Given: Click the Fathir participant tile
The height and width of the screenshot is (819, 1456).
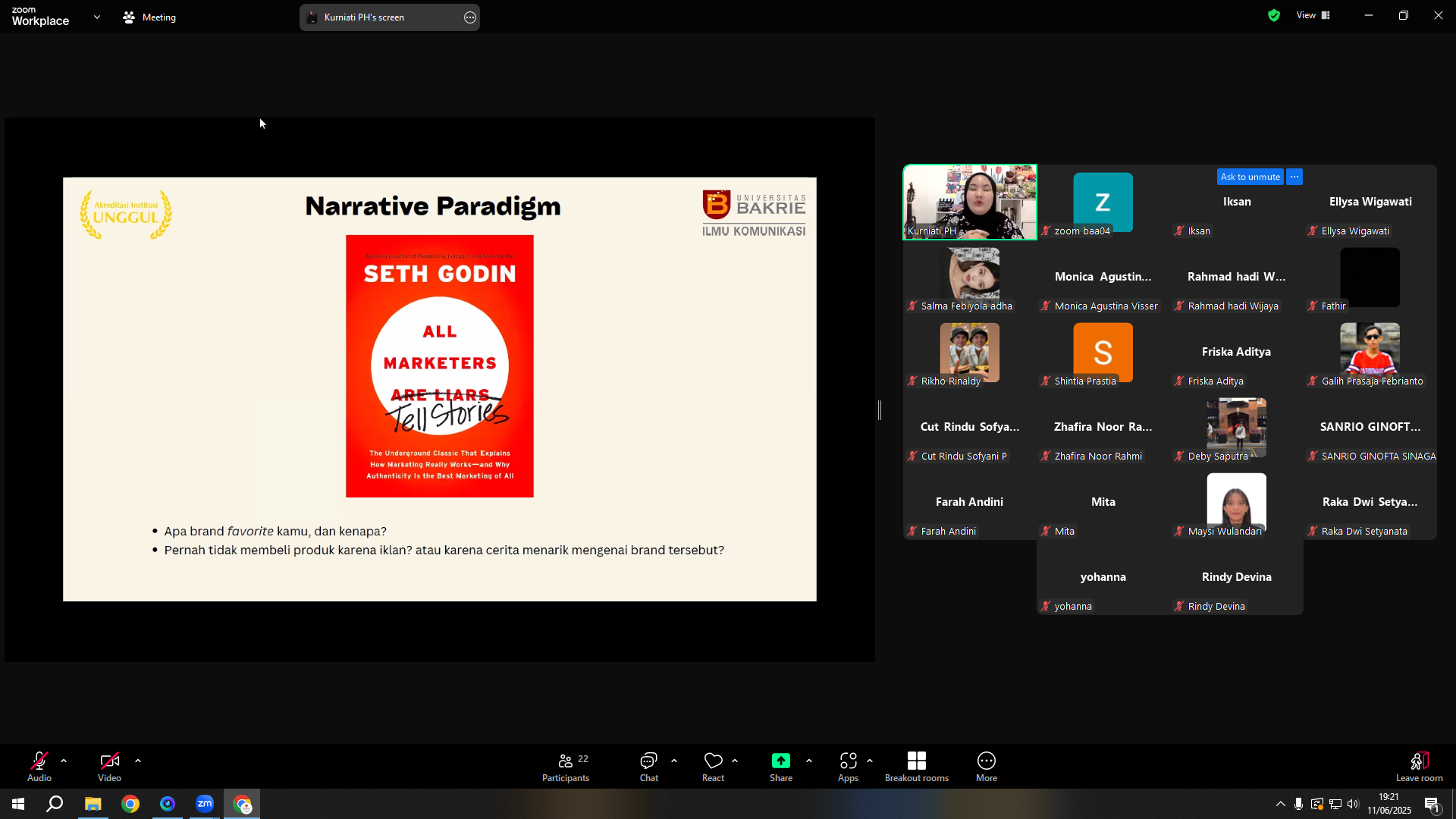Looking at the screenshot, I should (x=1370, y=277).
